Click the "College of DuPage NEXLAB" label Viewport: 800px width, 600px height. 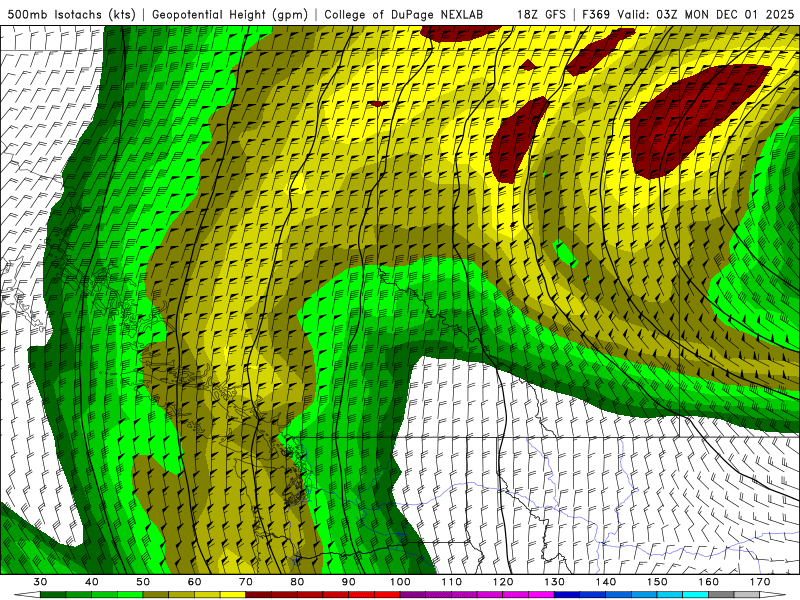tap(403, 15)
